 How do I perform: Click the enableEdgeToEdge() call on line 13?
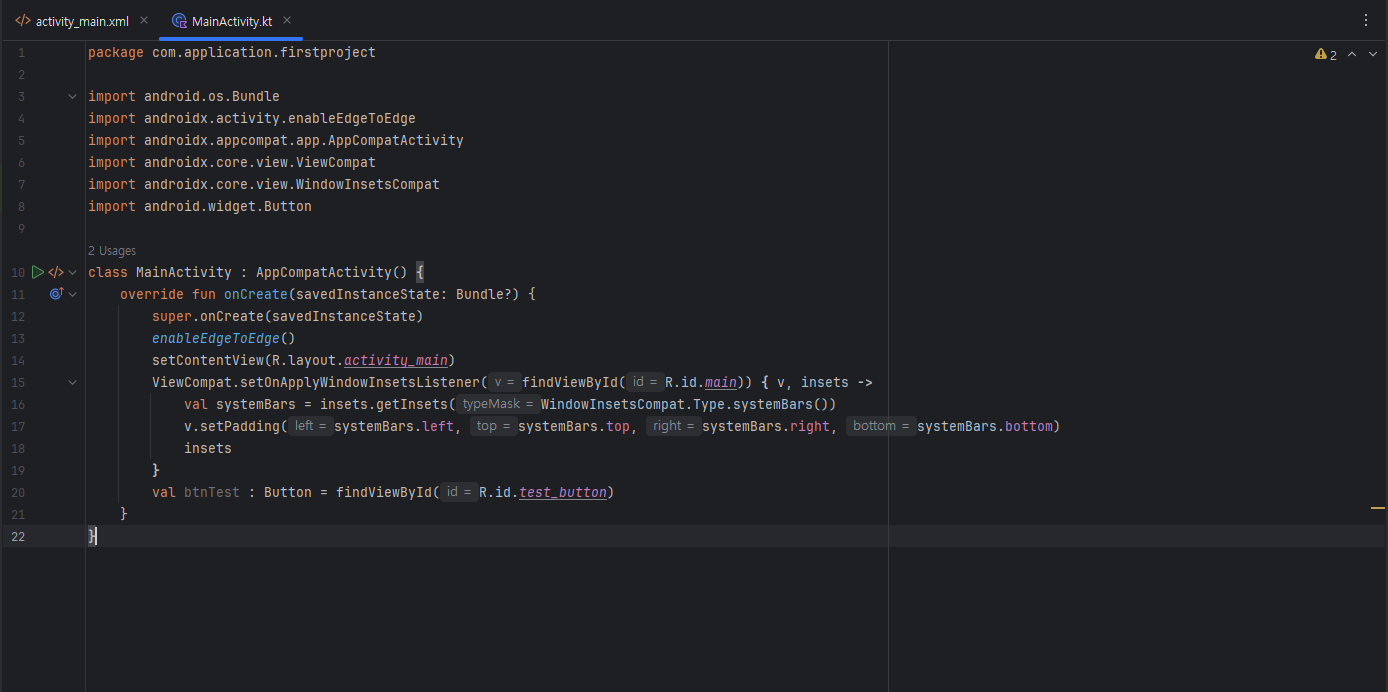[x=224, y=338]
